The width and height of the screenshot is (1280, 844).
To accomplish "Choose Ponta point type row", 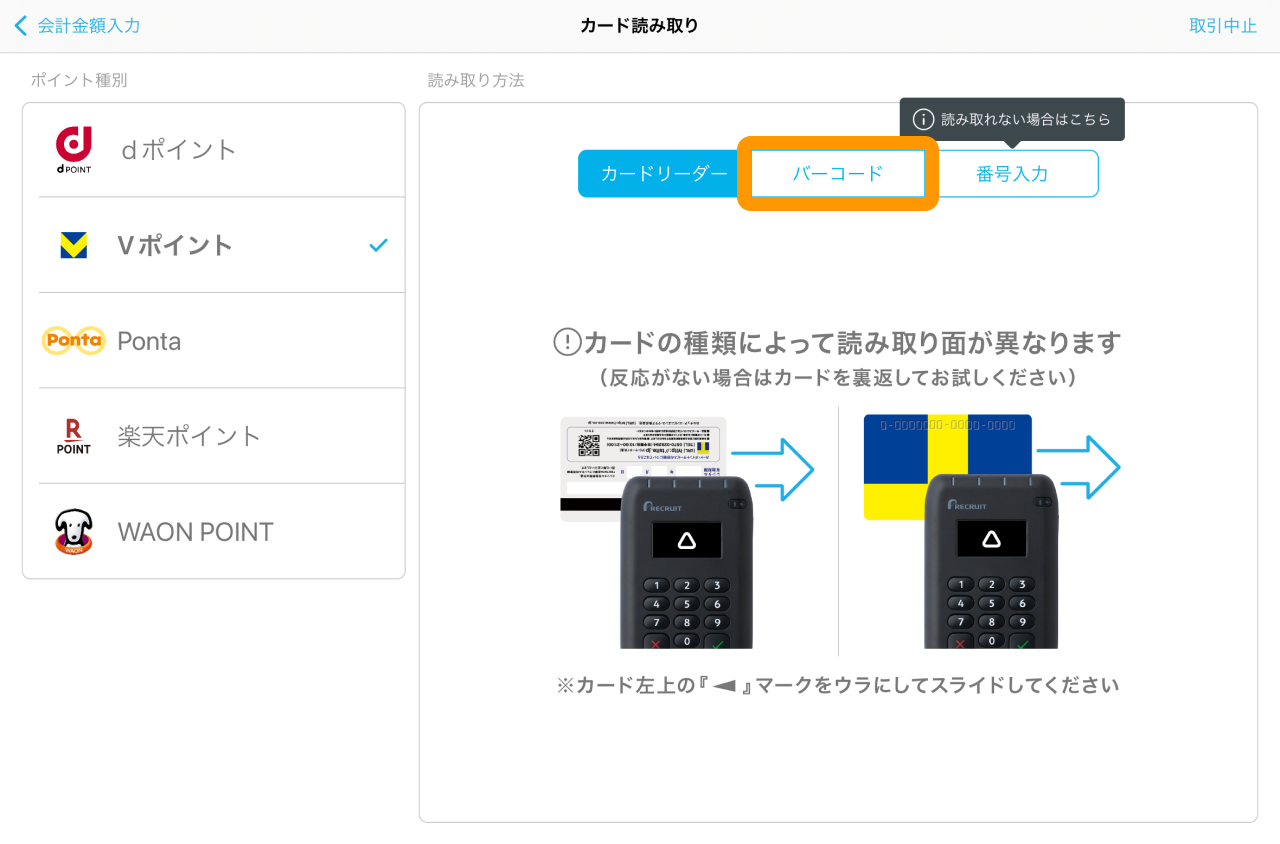I will 214,341.
